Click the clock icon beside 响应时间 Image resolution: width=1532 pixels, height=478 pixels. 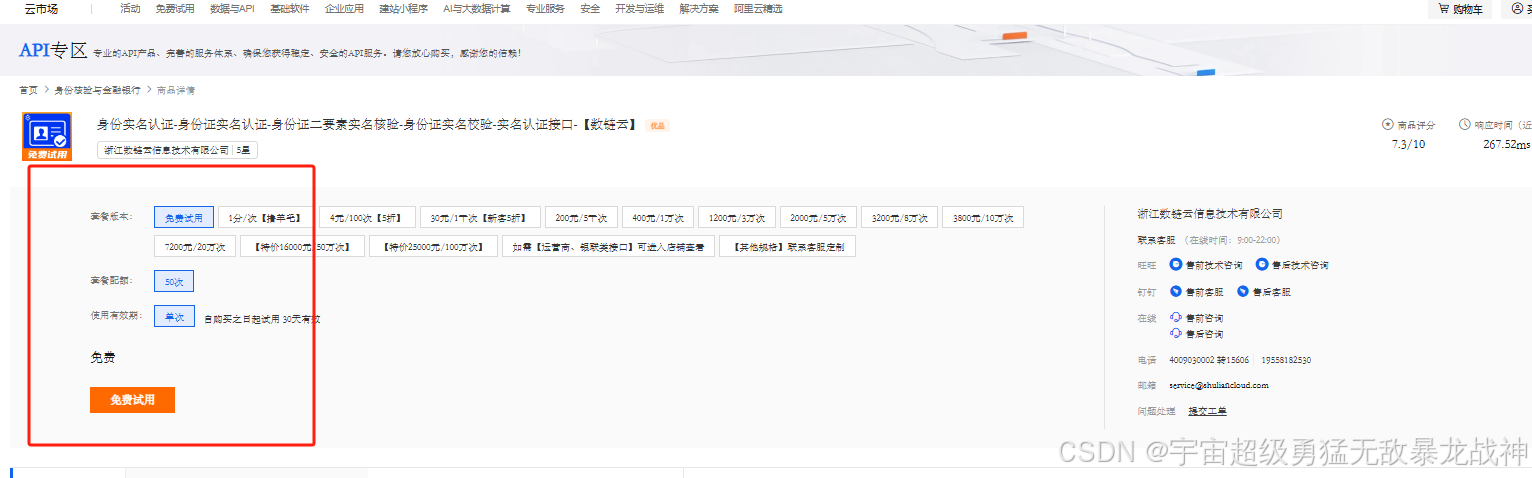click(1464, 125)
